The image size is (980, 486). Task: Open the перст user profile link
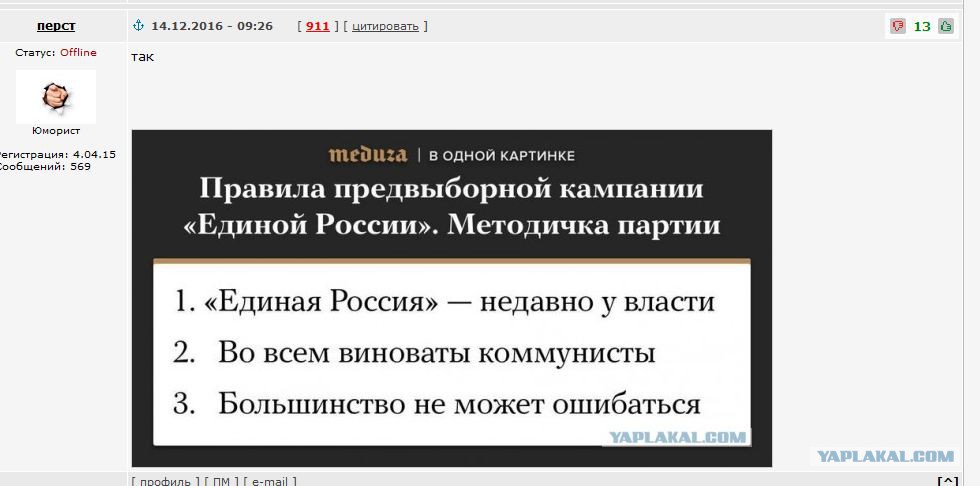click(56, 26)
